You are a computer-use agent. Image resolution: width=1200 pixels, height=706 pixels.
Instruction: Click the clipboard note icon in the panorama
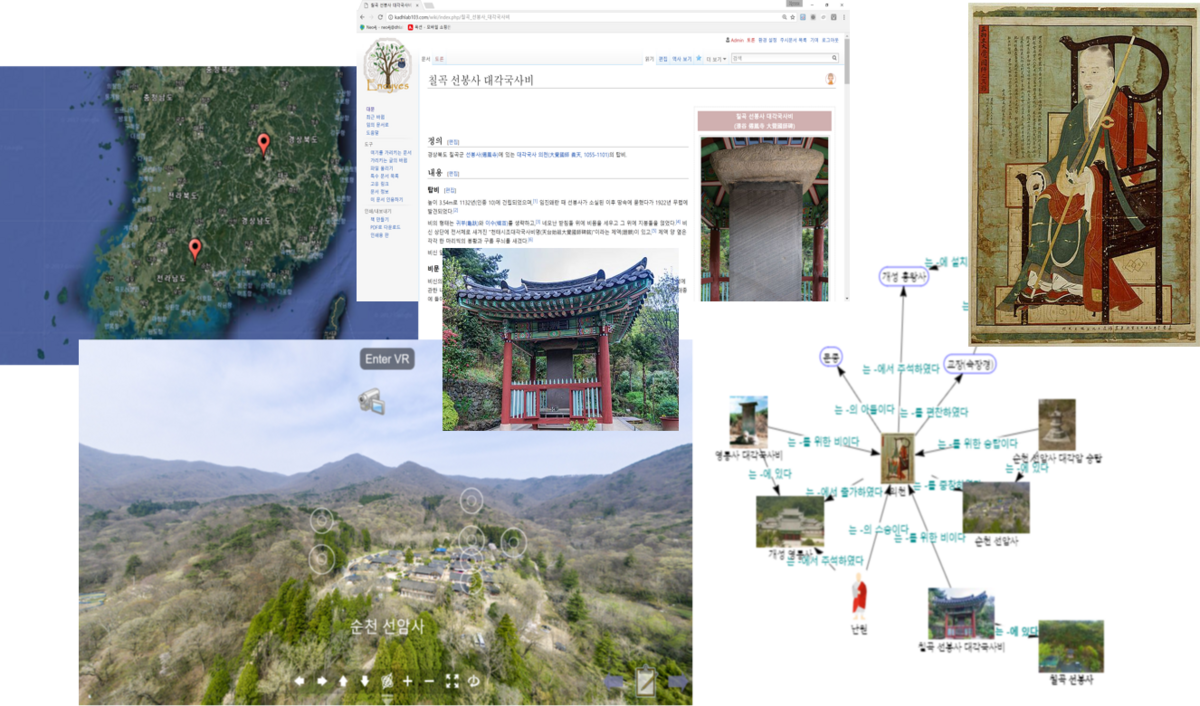pyautogui.click(x=646, y=682)
